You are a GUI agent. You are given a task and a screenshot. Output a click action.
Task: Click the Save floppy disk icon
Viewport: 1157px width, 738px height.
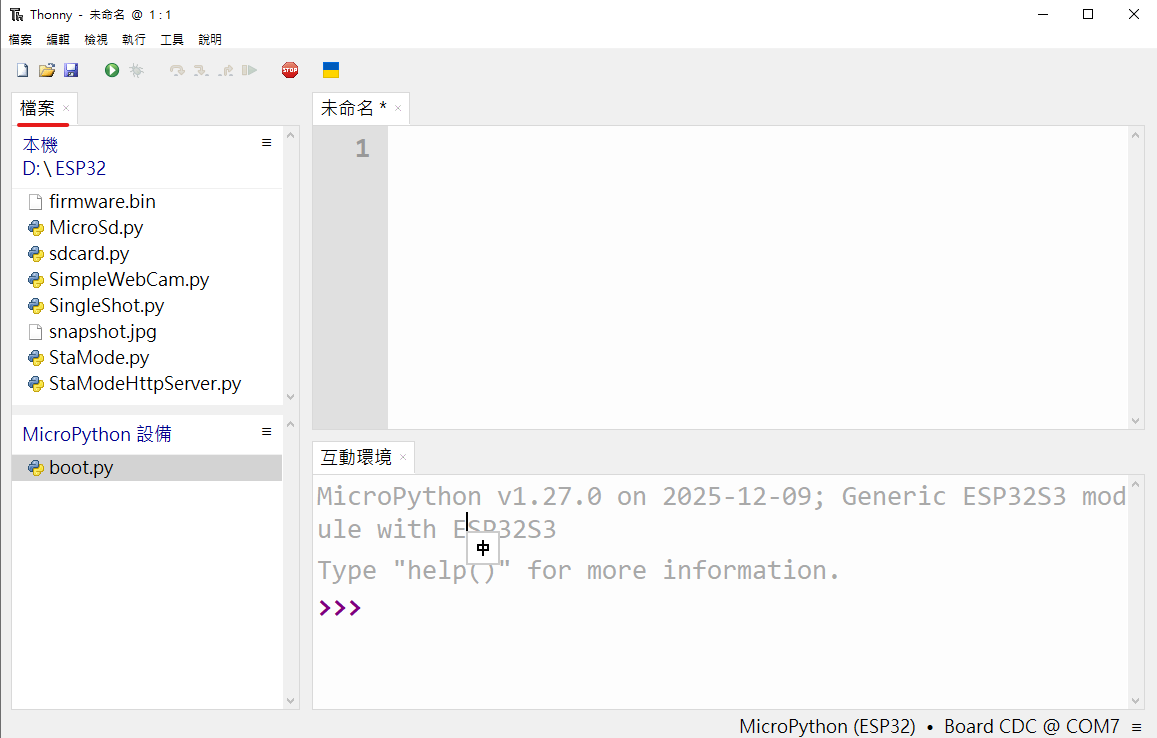point(71,70)
